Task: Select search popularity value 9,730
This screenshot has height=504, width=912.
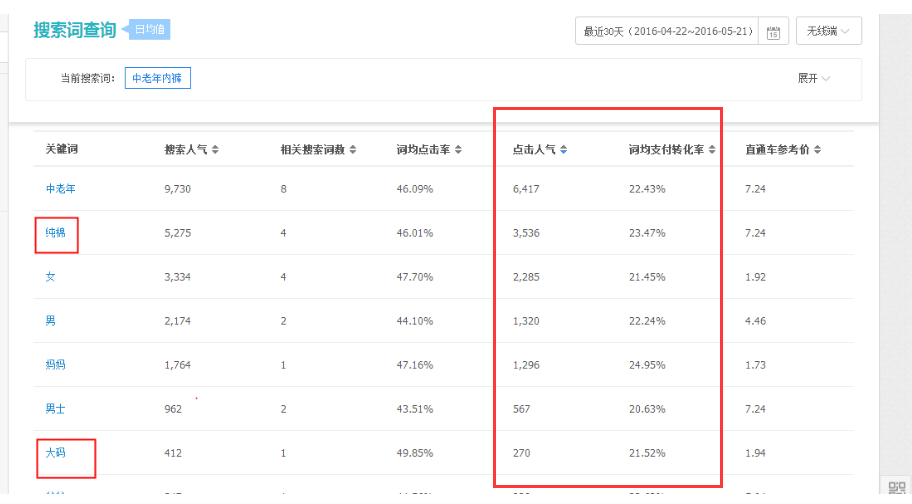Action: pos(177,189)
